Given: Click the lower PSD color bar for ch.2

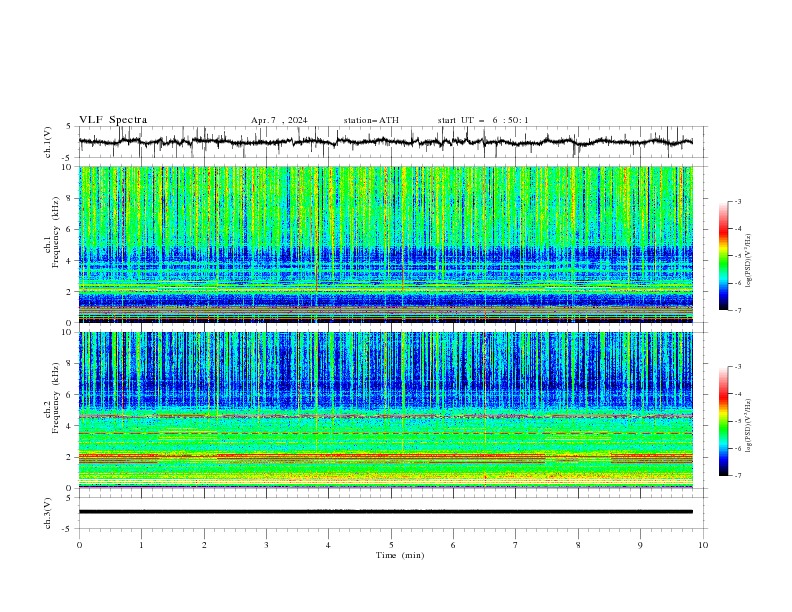Looking at the screenshot, I should [723, 421].
